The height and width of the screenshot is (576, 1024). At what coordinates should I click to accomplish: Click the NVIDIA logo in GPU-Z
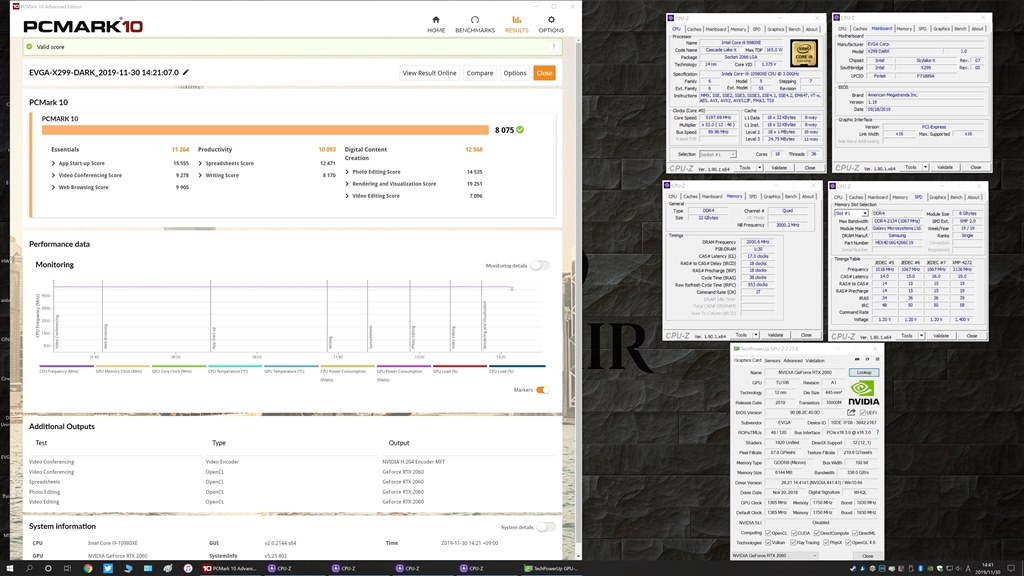point(863,393)
